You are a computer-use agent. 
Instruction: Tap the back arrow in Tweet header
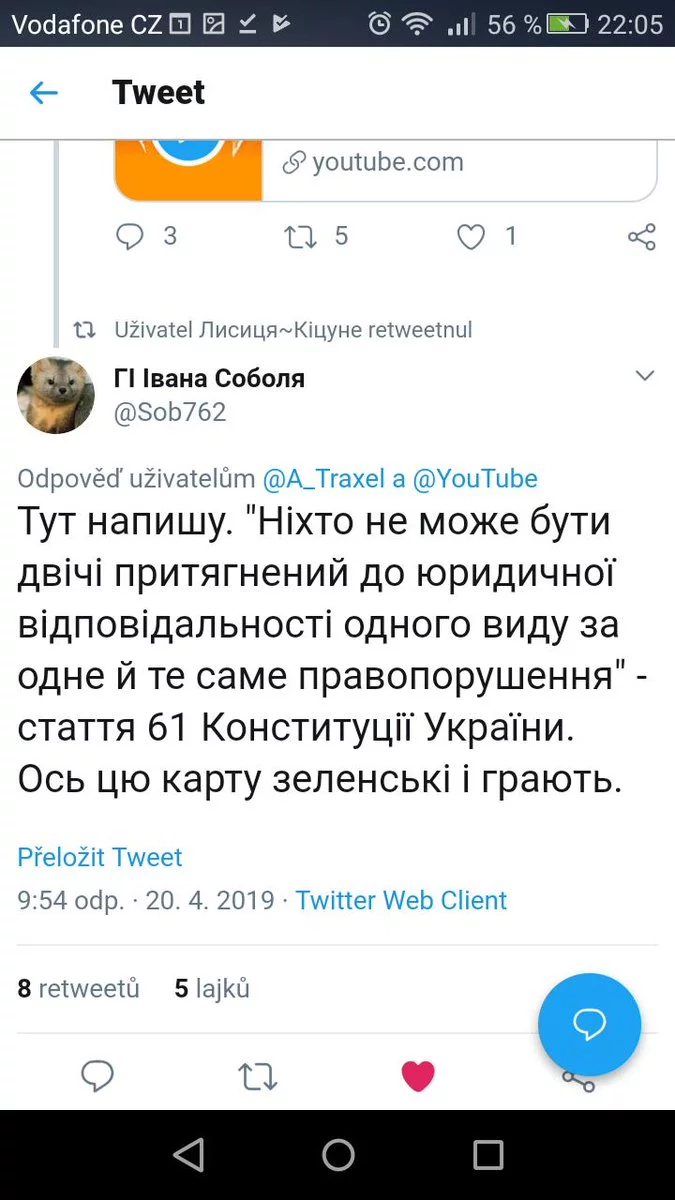coord(44,93)
